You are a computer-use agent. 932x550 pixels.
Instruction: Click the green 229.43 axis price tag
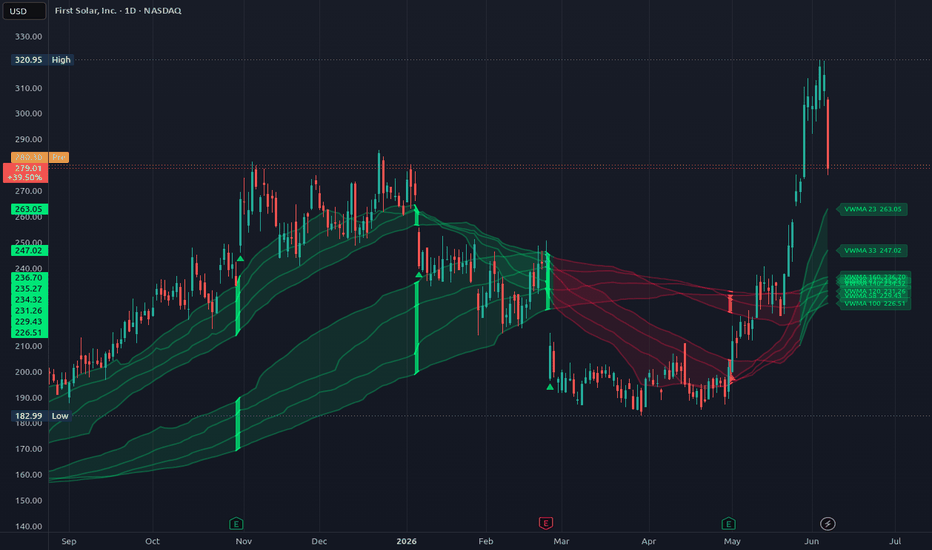29,322
